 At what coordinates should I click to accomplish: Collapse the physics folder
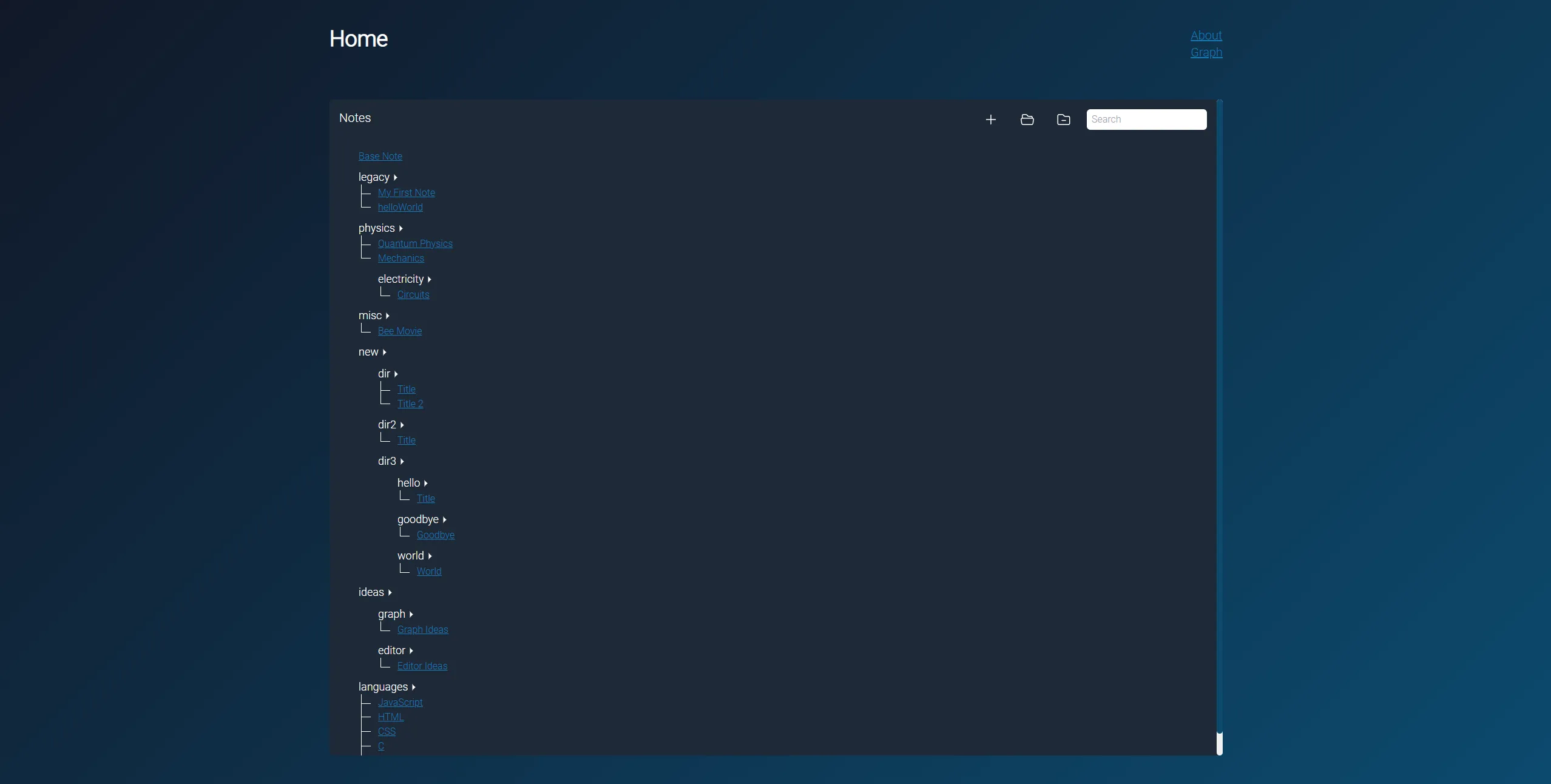pos(400,228)
